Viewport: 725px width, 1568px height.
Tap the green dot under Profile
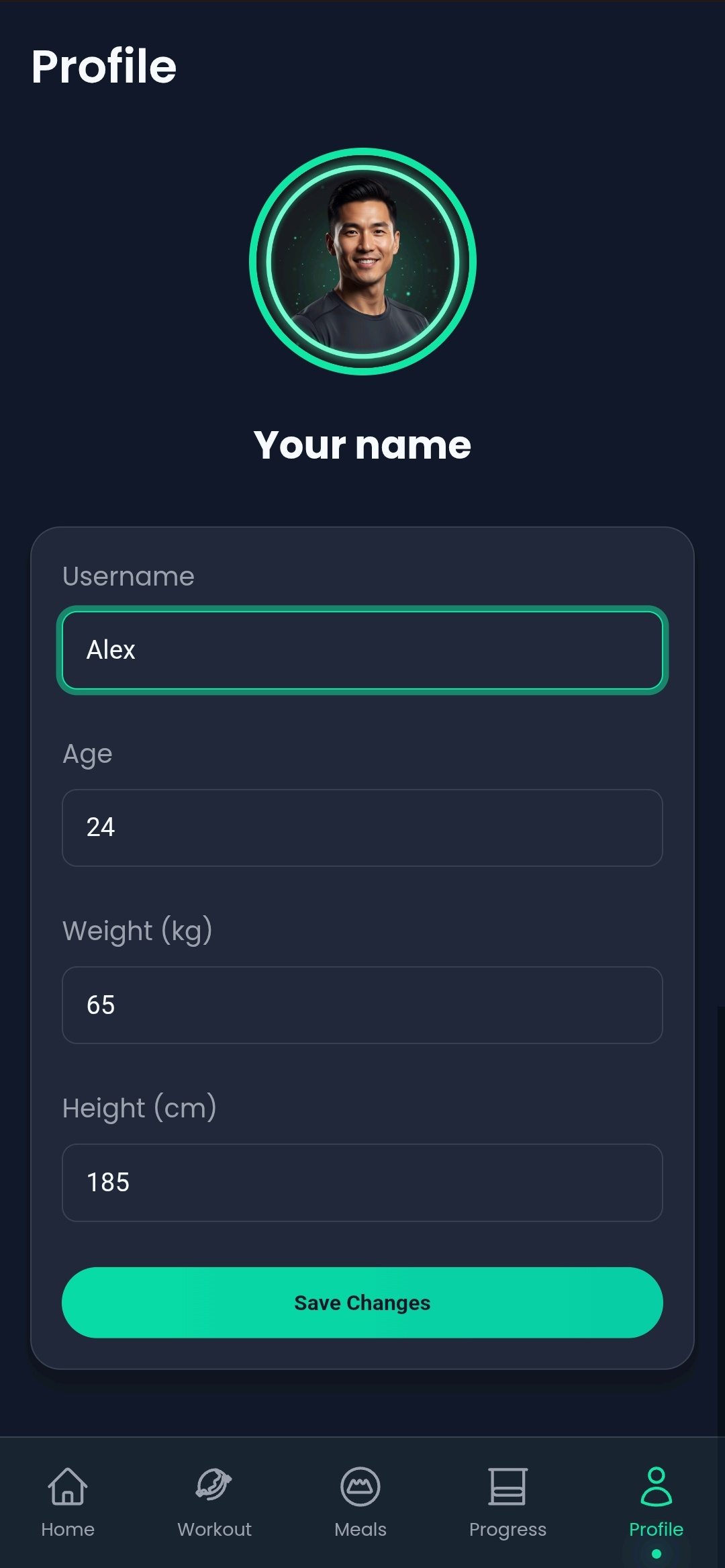click(656, 1553)
